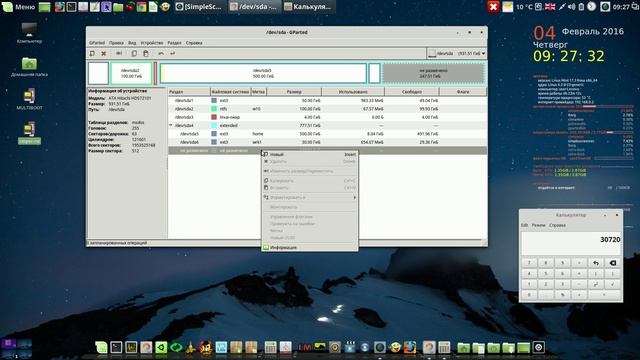
Task: Open the Меню start button in panel
Action: (x=19, y=7)
